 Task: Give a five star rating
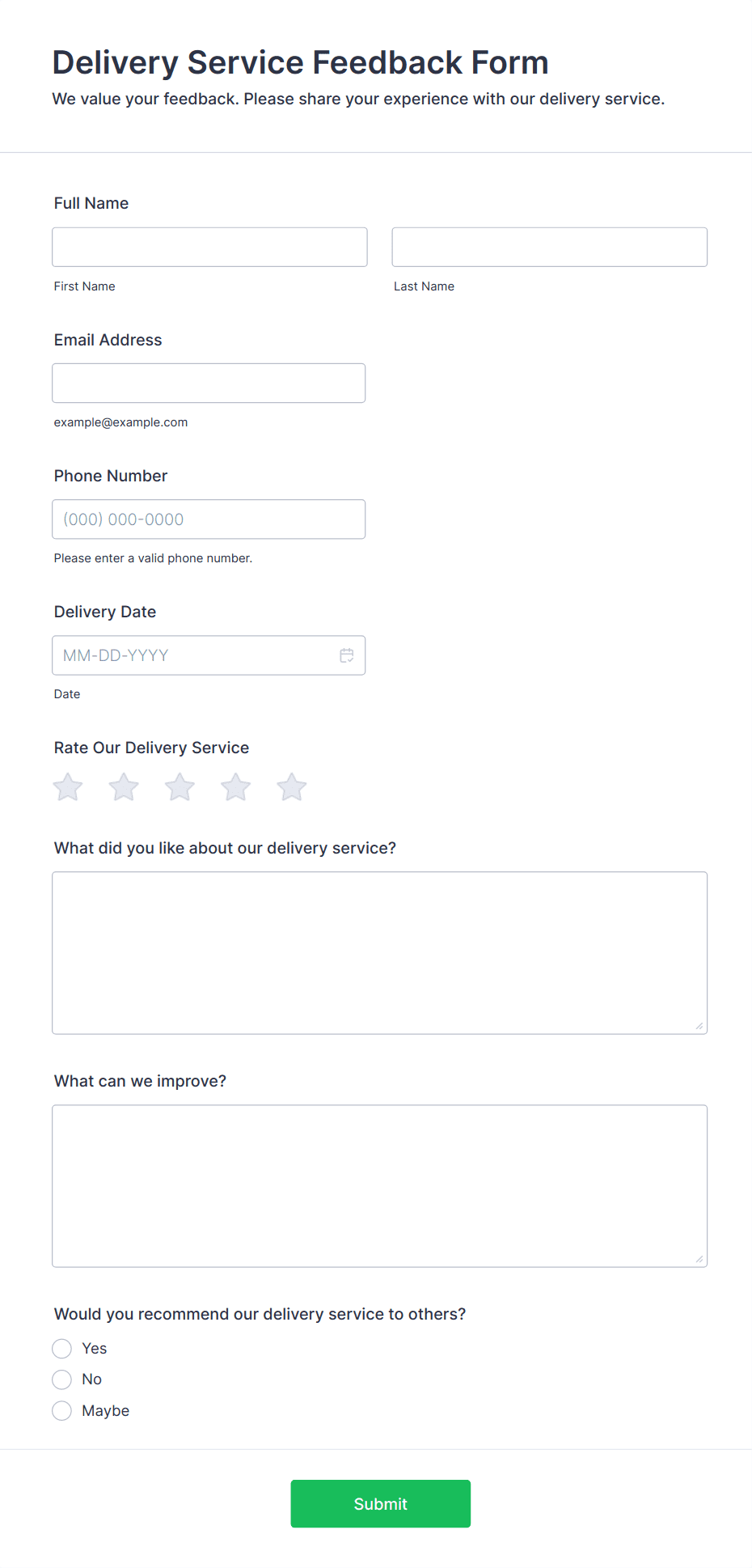coord(292,787)
